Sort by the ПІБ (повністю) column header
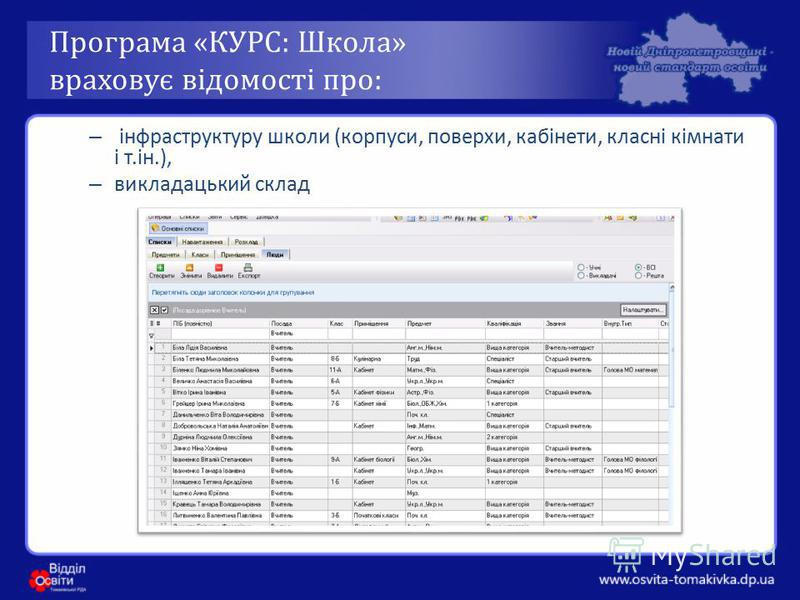Image resolution: width=800 pixels, height=600 pixels. [x=220, y=323]
